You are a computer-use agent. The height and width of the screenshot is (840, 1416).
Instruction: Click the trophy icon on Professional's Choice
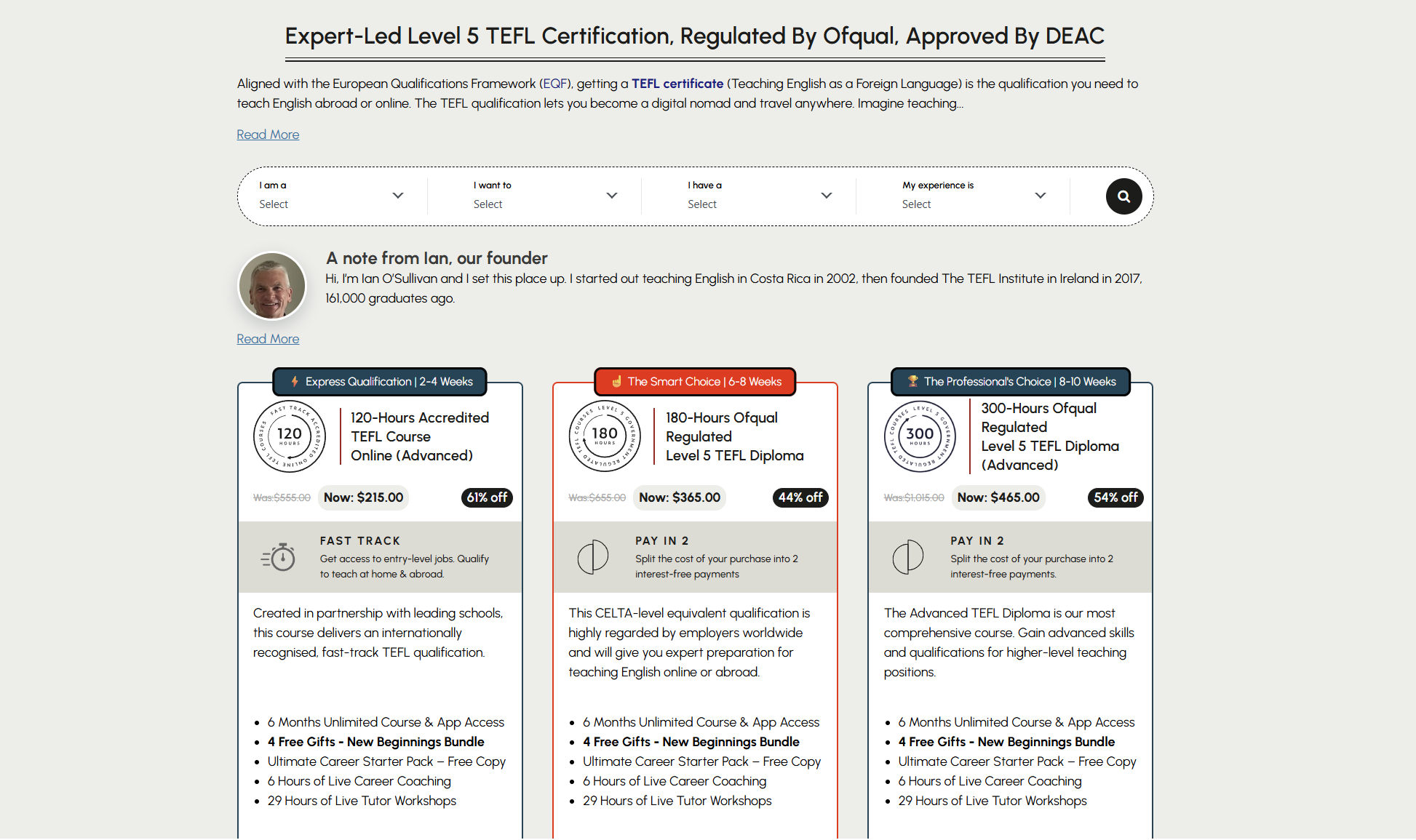click(x=913, y=381)
